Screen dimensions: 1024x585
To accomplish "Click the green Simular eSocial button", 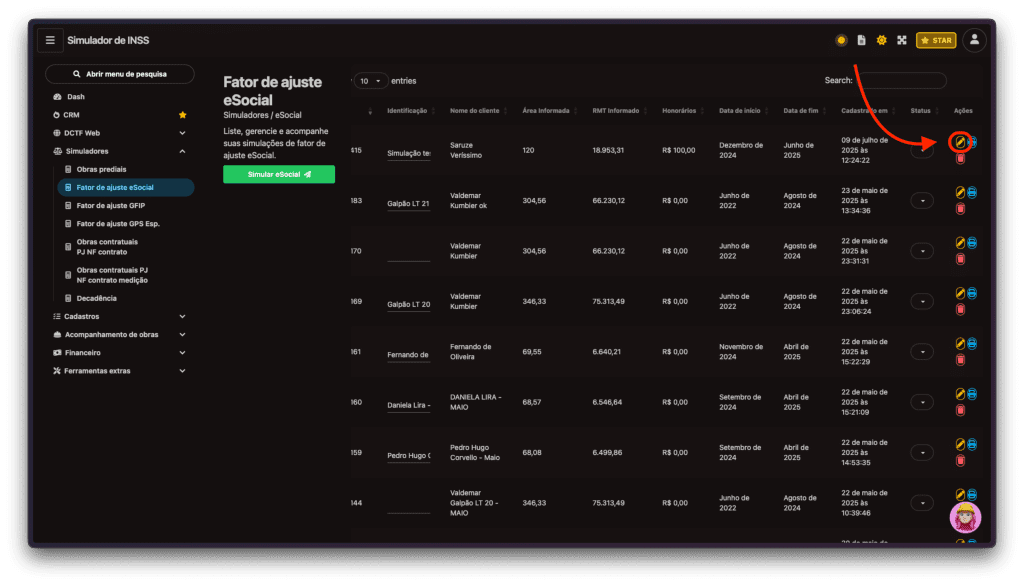I will click(x=279, y=174).
